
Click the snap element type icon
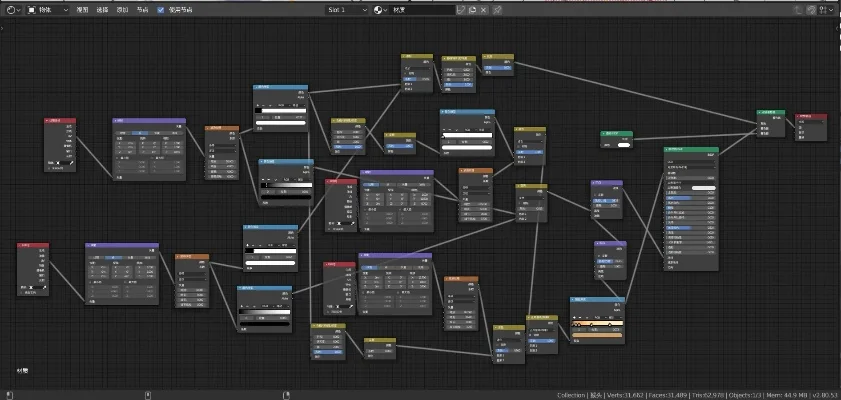[x=823, y=10]
